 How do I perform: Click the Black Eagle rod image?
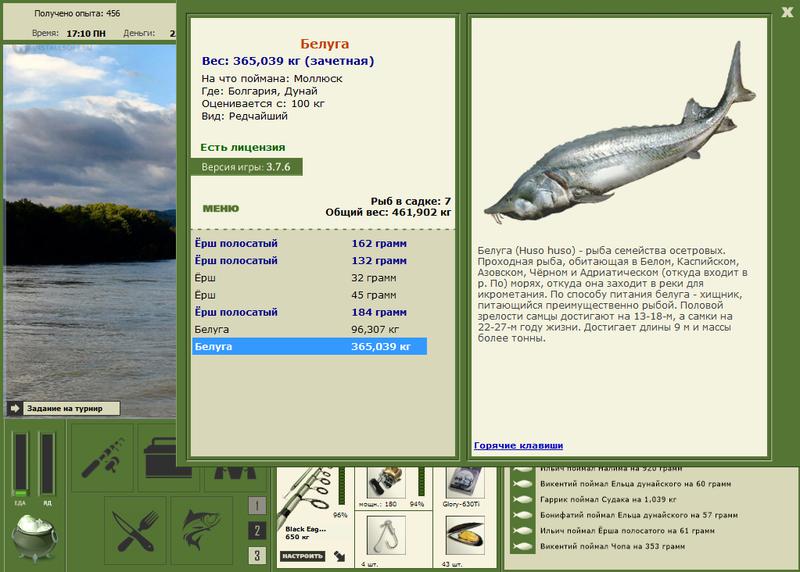click(305, 496)
